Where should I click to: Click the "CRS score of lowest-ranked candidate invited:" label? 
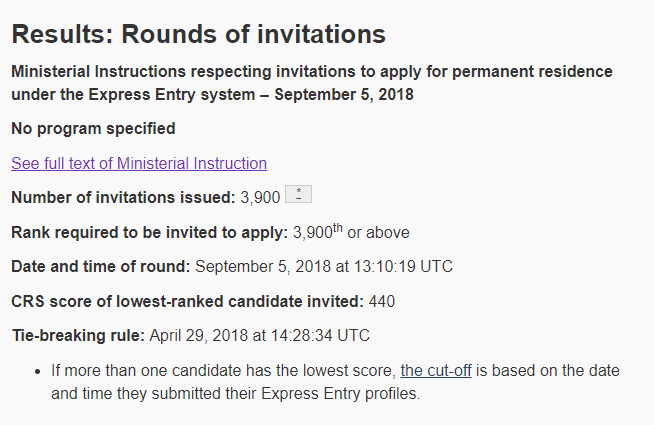click(187, 300)
